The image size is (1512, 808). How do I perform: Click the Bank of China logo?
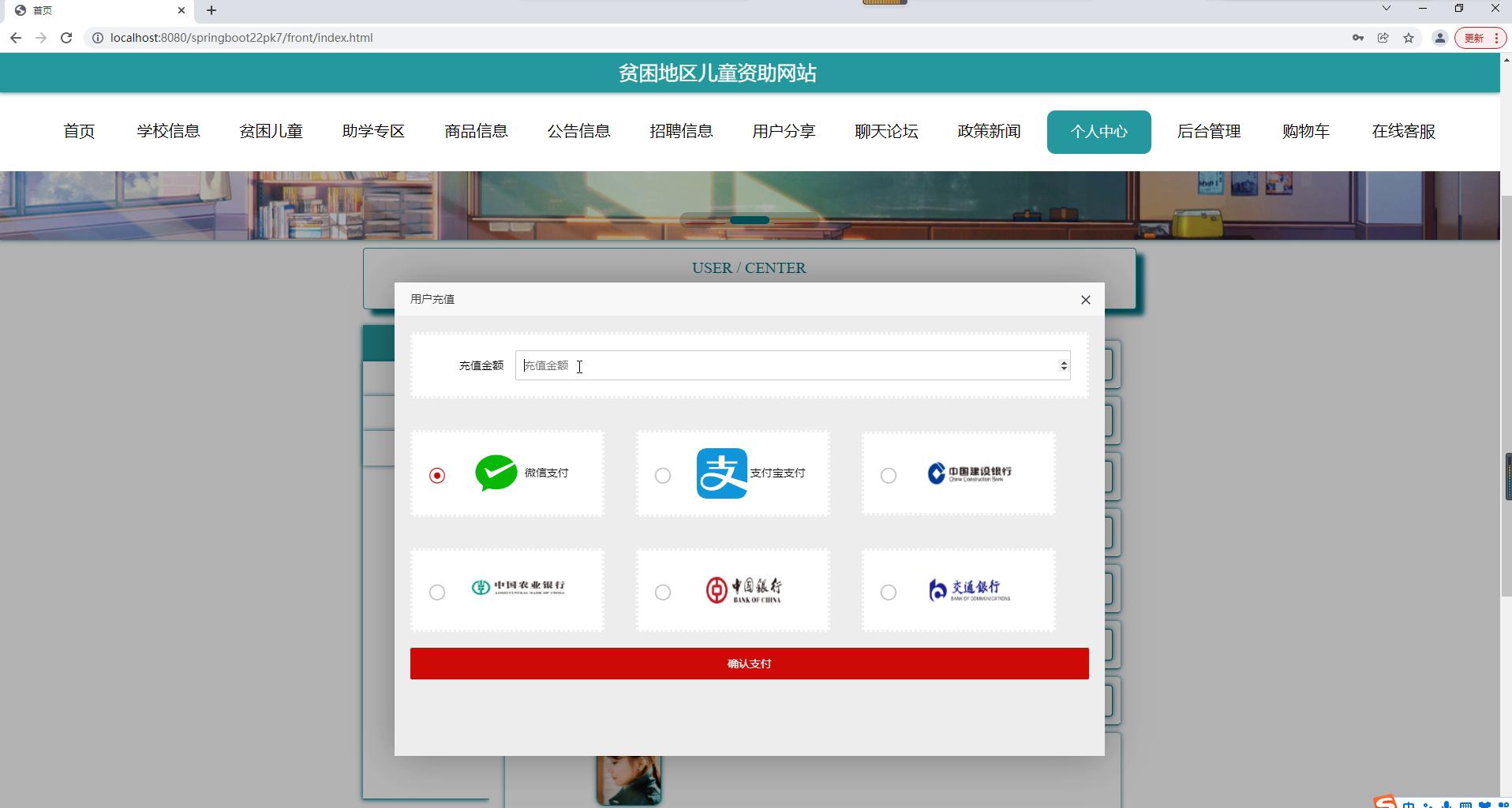(x=743, y=590)
